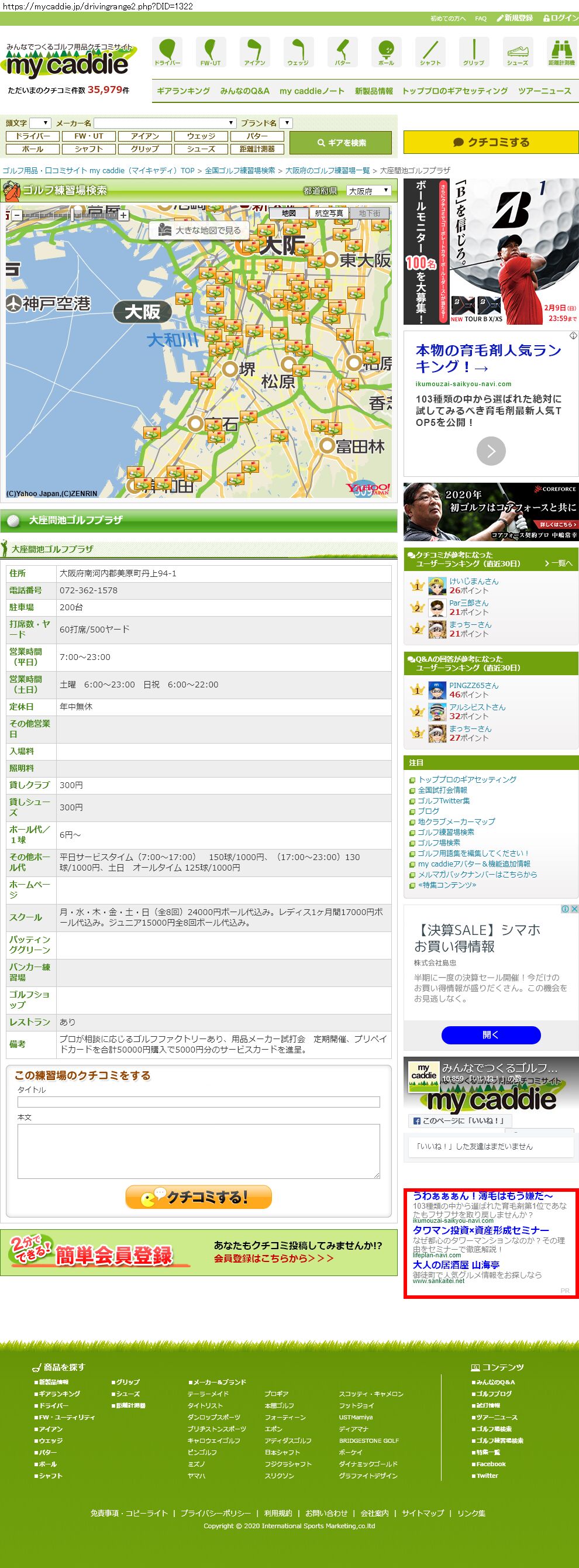Click Bridgestone ball monitor ad banner
The height and width of the screenshot is (1568, 579).
(491, 251)
